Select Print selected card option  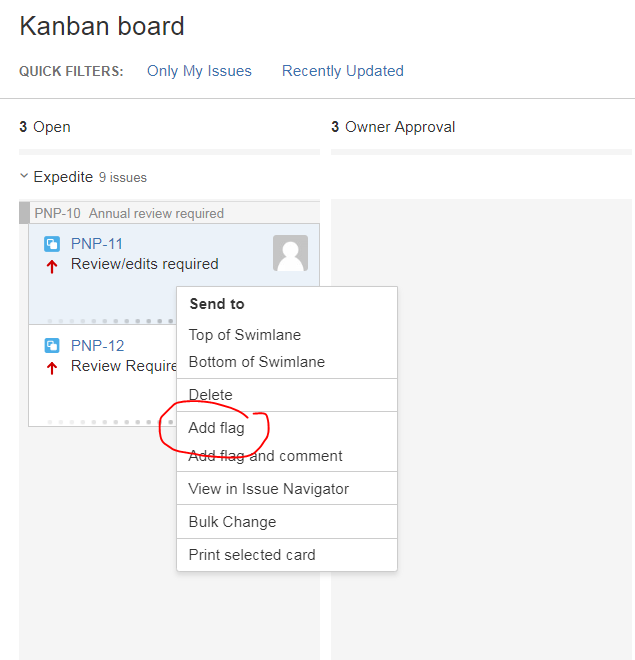252,555
